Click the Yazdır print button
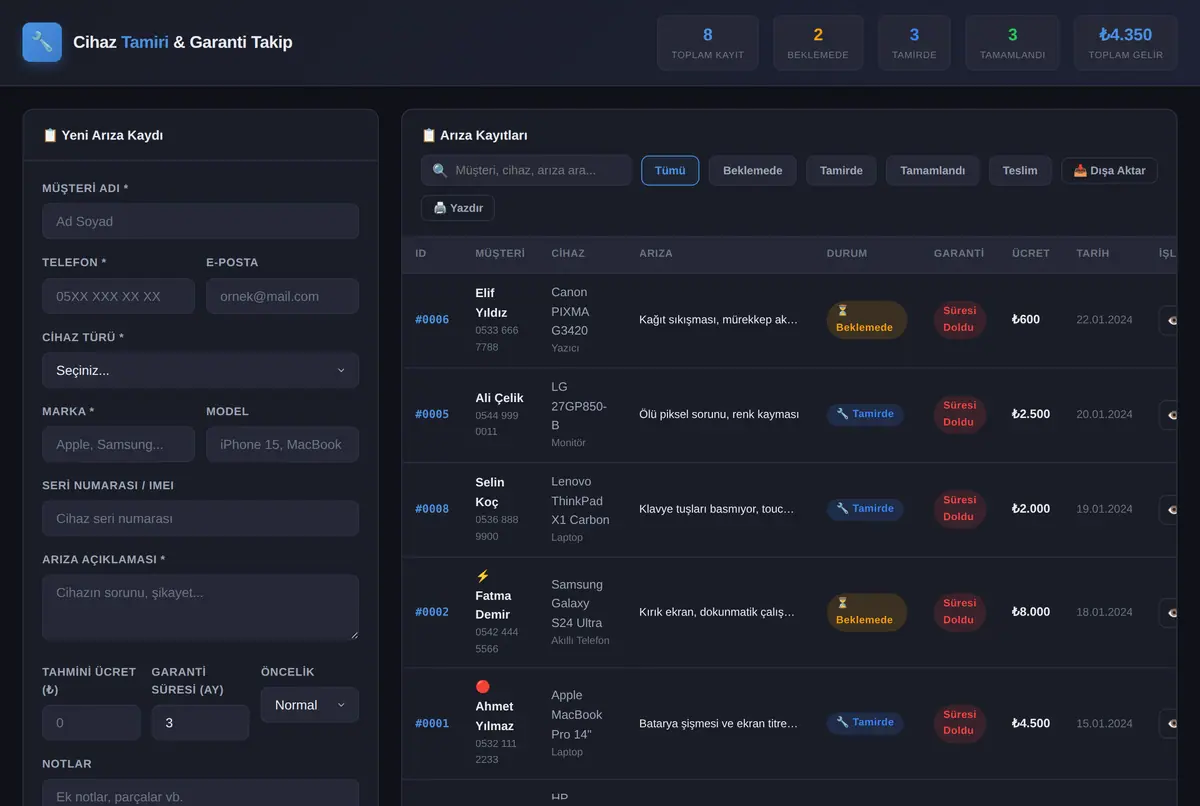1200x806 pixels. click(458, 208)
